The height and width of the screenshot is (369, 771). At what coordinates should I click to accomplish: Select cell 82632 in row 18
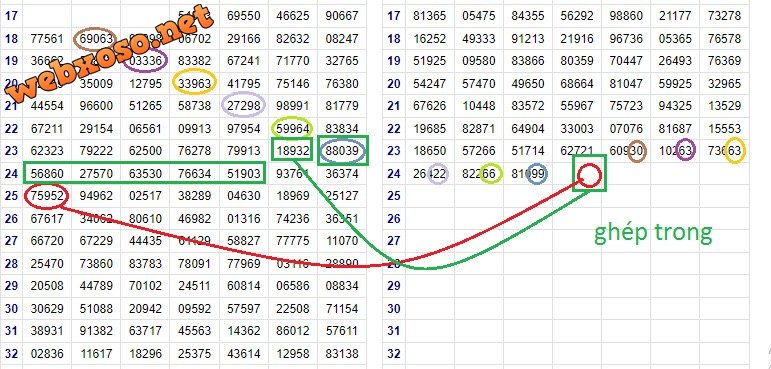click(293, 38)
